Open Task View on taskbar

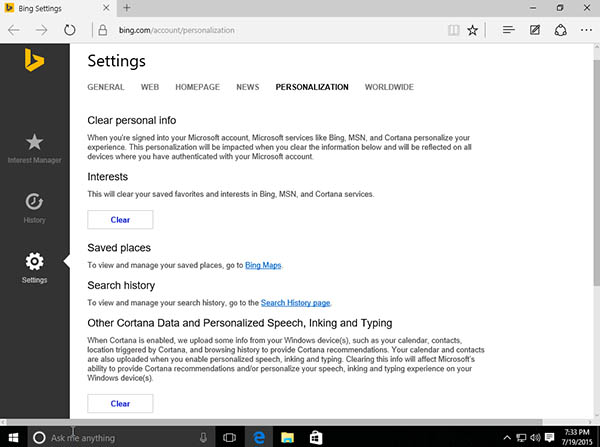click(x=229, y=437)
